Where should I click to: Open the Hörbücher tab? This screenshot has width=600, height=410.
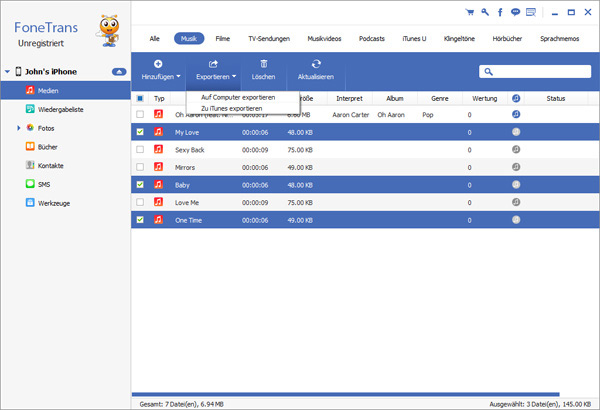(x=507, y=39)
